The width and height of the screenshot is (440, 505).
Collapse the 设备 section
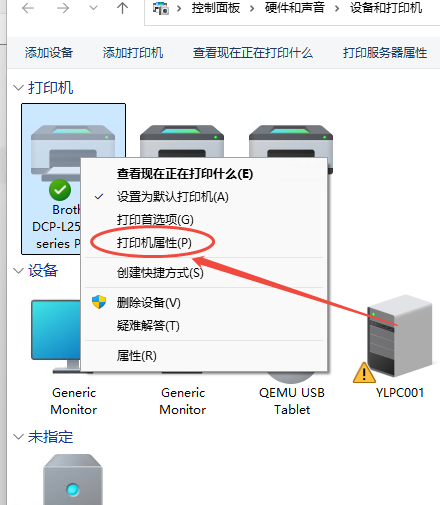[18, 271]
